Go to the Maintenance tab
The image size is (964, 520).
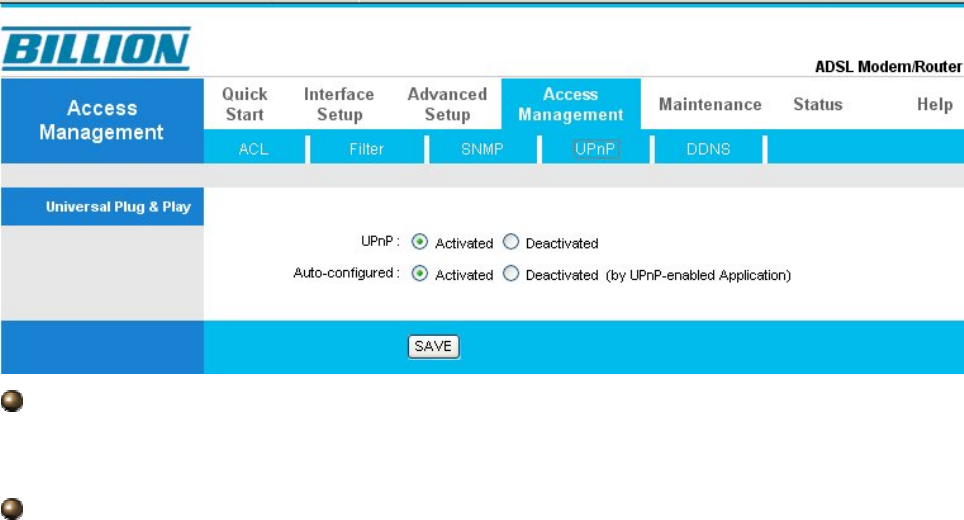pyautogui.click(x=710, y=104)
